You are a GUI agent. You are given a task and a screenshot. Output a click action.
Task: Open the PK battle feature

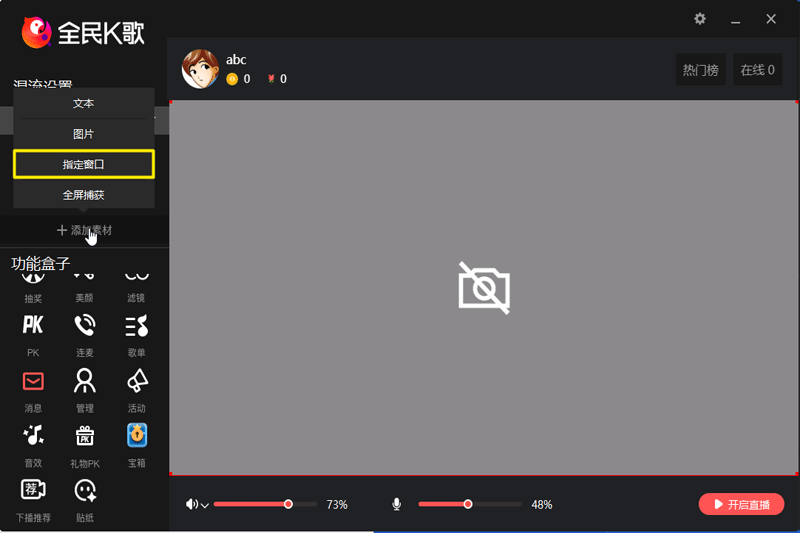tap(33, 325)
